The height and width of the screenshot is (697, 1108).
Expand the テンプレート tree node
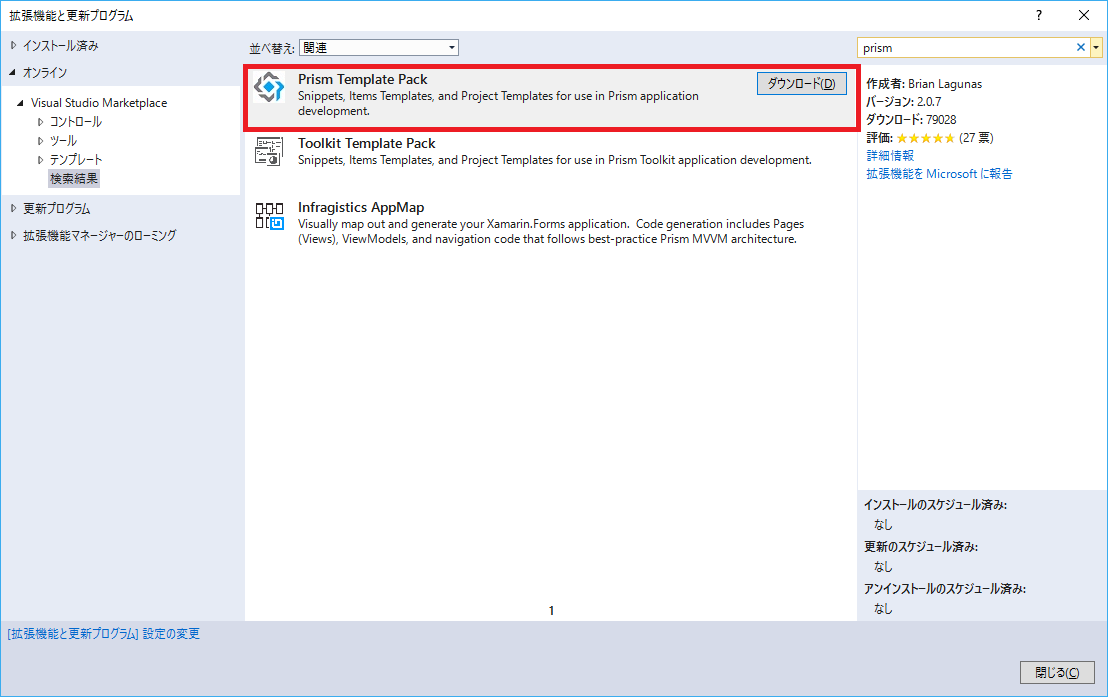40,160
